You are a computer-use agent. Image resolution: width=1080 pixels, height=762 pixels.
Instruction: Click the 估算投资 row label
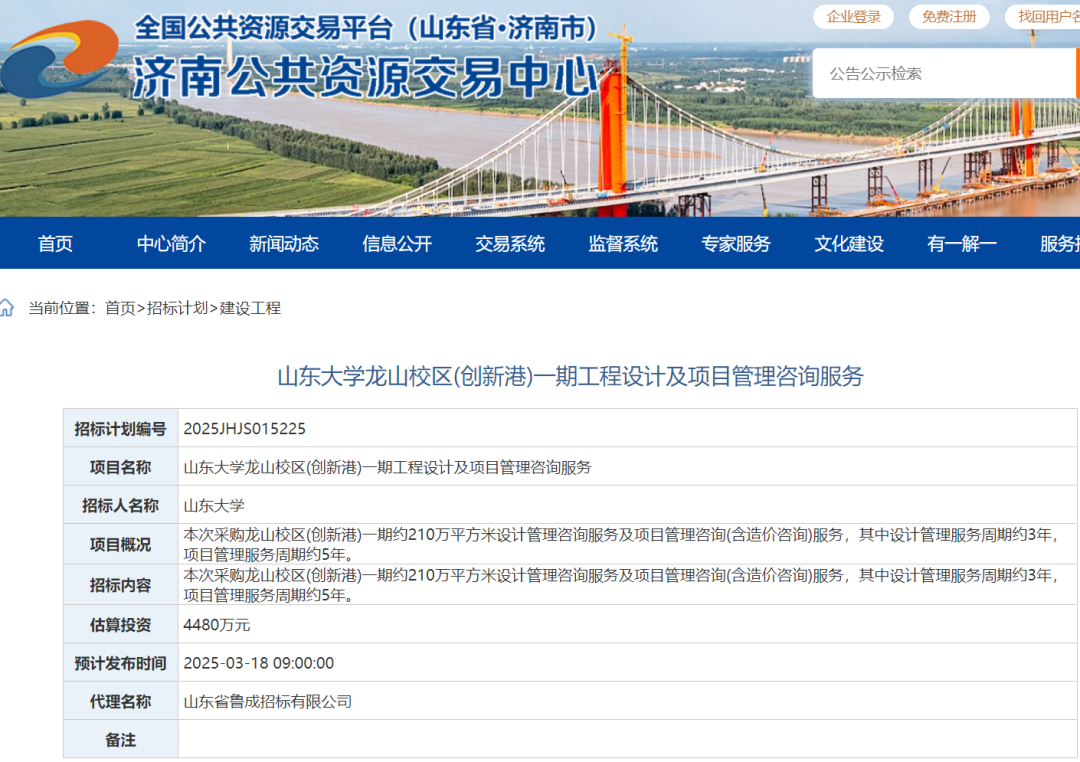[121, 625]
